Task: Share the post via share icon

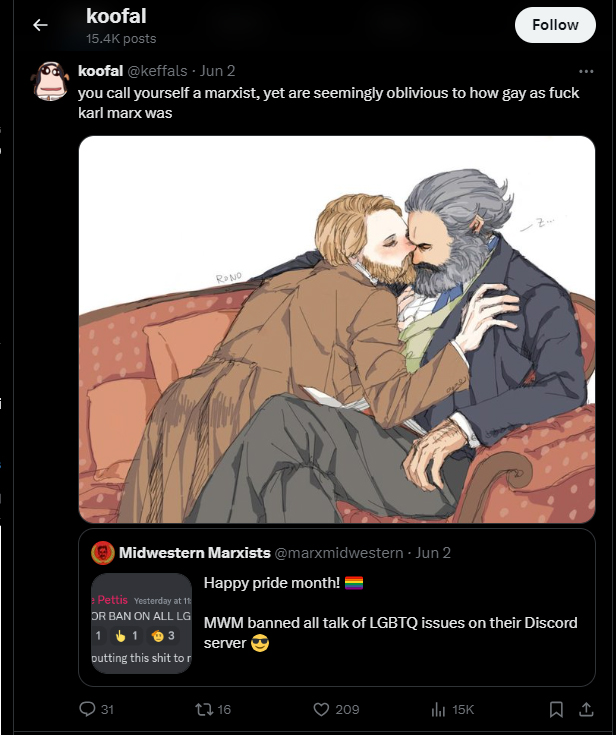Action: [585, 709]
